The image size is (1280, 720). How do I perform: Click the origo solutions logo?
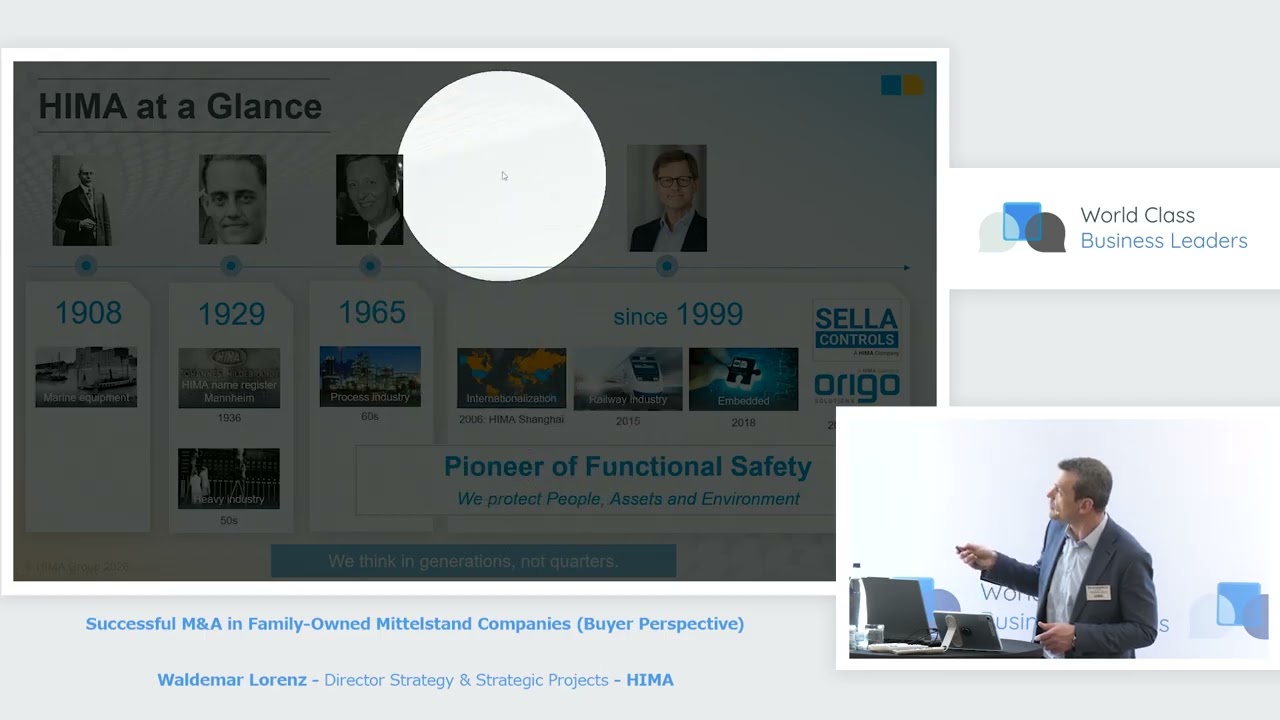pos(857,386)
